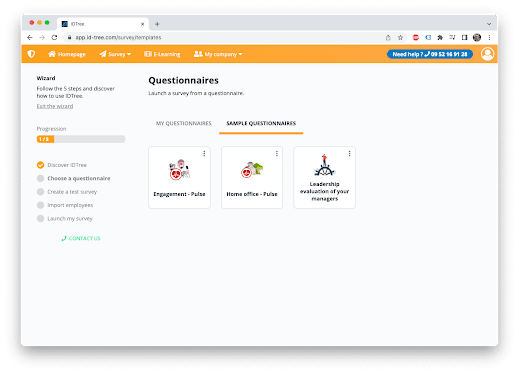Open options menu on Home office - Pulse card
Screen dimensions: 519x374
click(277, 153)
